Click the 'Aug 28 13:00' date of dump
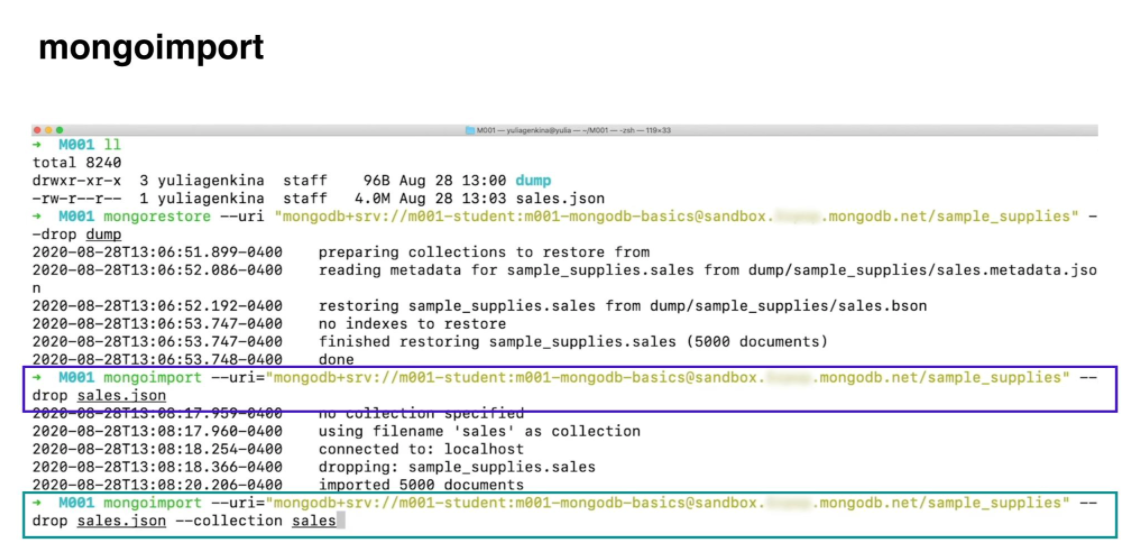This screenshot has height=551, width=1125. pos(453,180)
